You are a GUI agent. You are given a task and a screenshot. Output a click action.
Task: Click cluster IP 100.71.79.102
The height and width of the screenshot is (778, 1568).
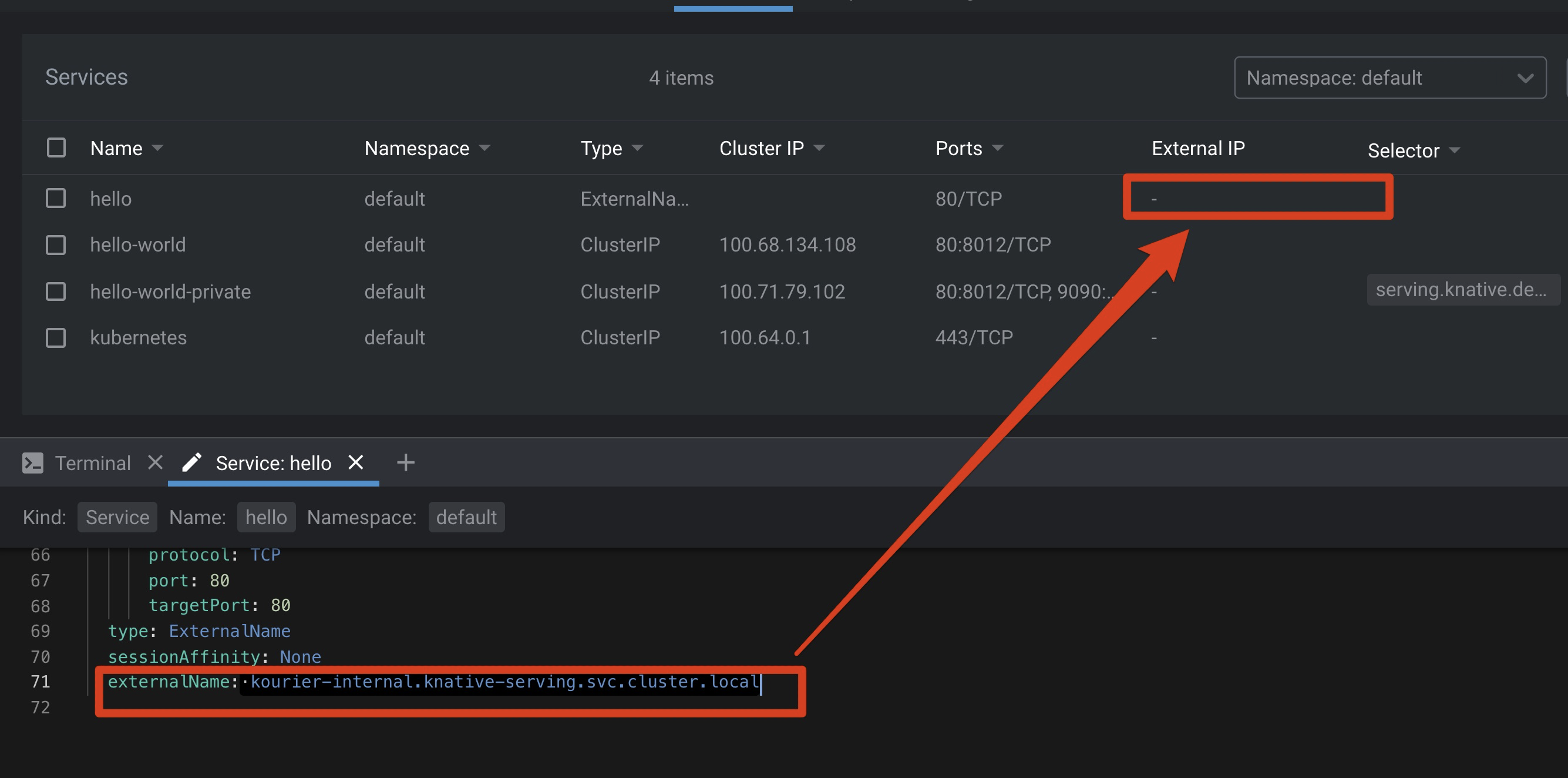tap(782, 291)
